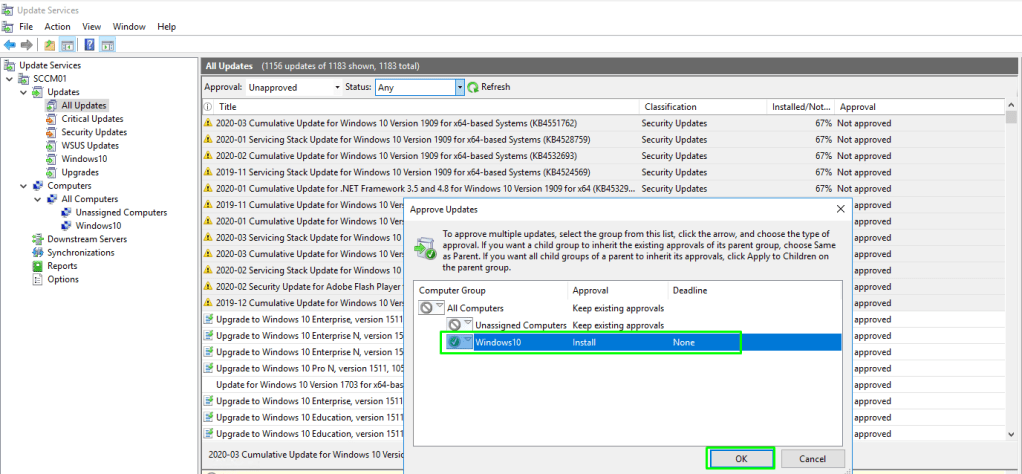Image resolution: width=1022 pixels, height=474 pixels.
Task: Collapse the Computers tree node
Action: tap(24, 186)
